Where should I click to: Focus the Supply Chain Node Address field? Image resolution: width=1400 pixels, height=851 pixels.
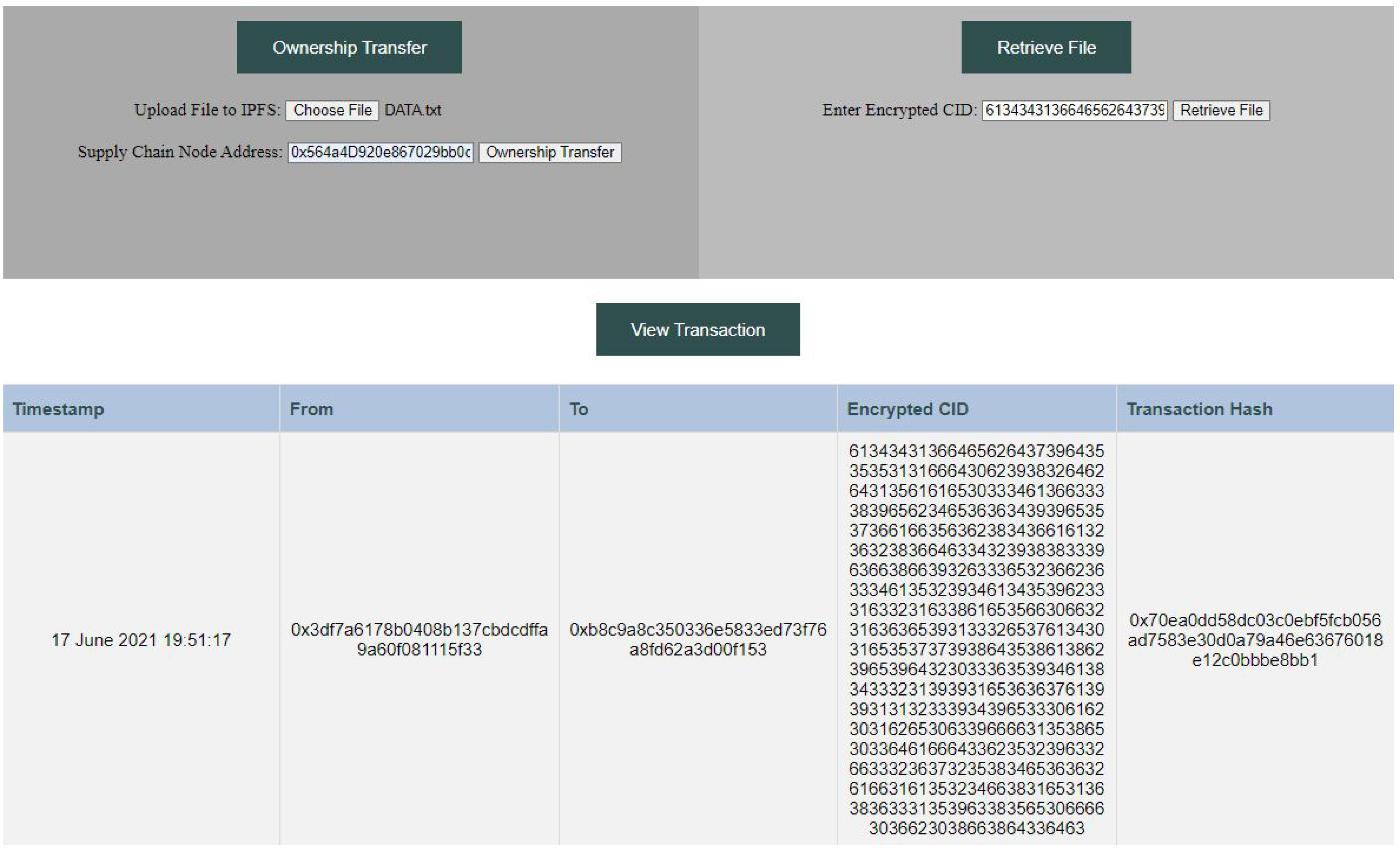tap(380, 152)
